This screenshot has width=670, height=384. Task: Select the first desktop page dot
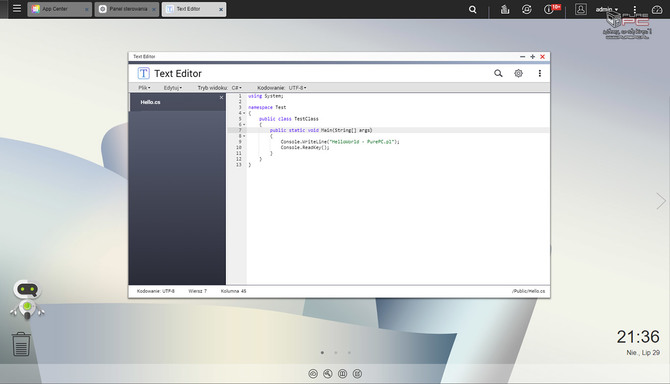322,353
